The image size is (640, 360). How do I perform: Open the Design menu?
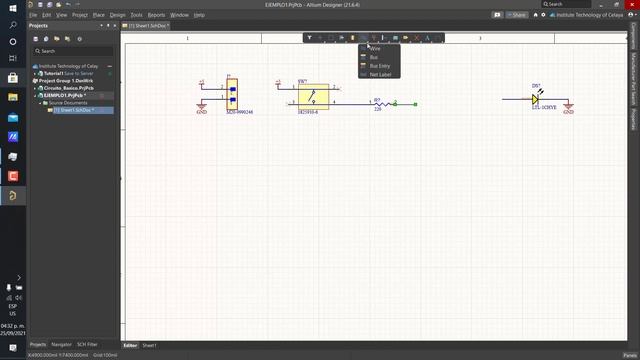point(118,15)
